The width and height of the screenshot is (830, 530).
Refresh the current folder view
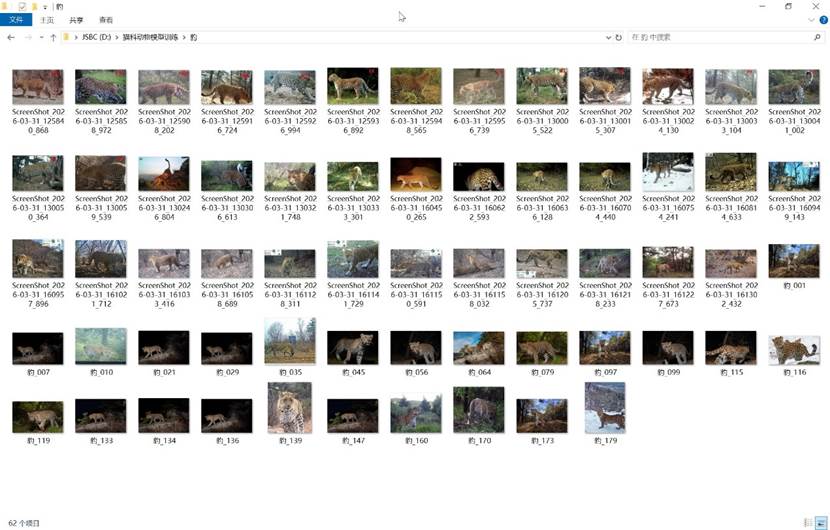coord(619,37)
